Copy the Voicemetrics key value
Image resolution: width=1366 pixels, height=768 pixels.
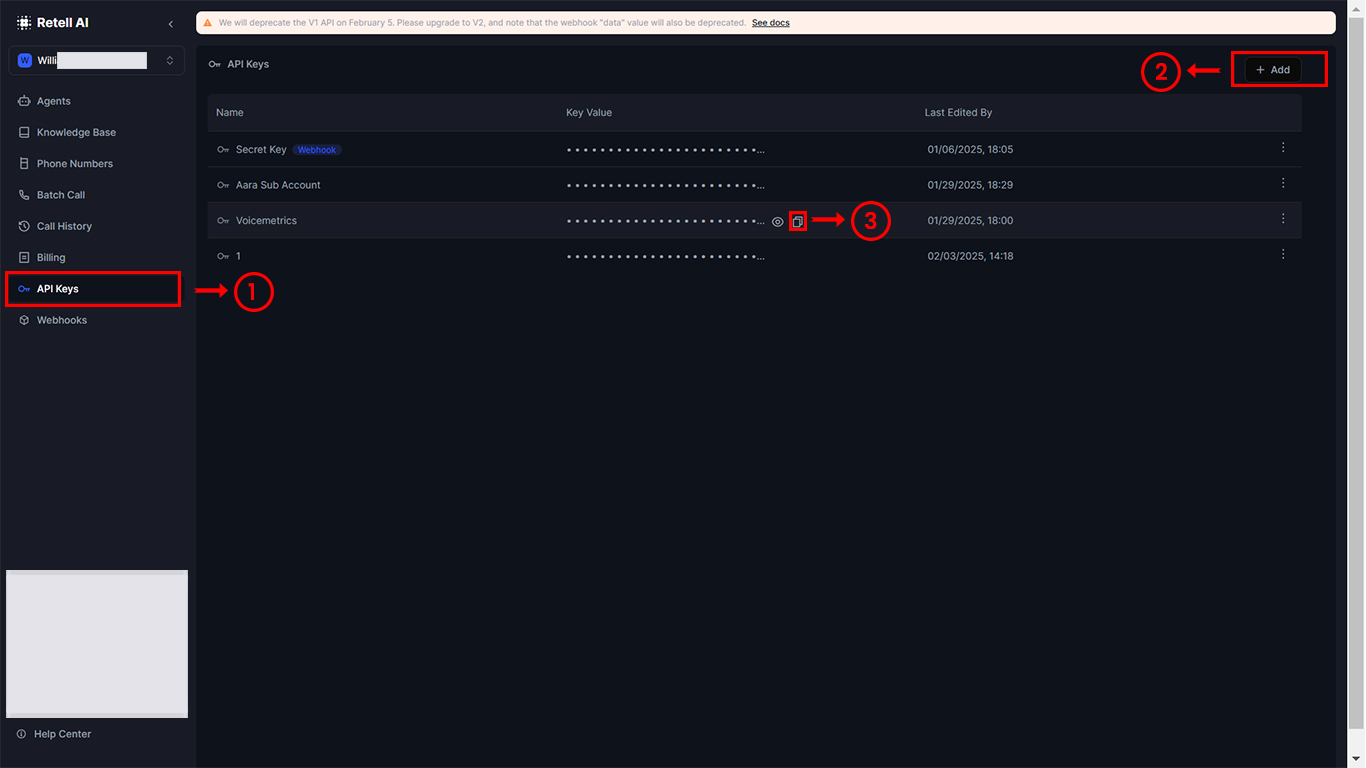tap(798, 222)
